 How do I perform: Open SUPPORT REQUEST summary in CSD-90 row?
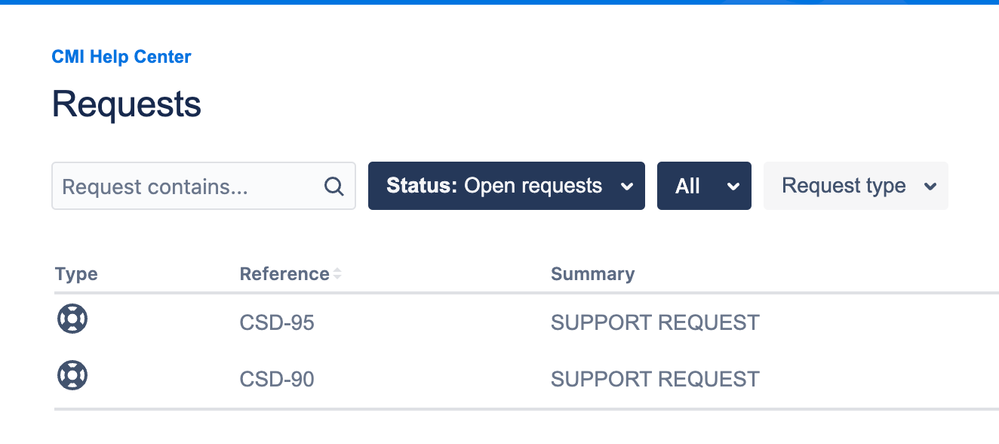(x=656, y=380)
